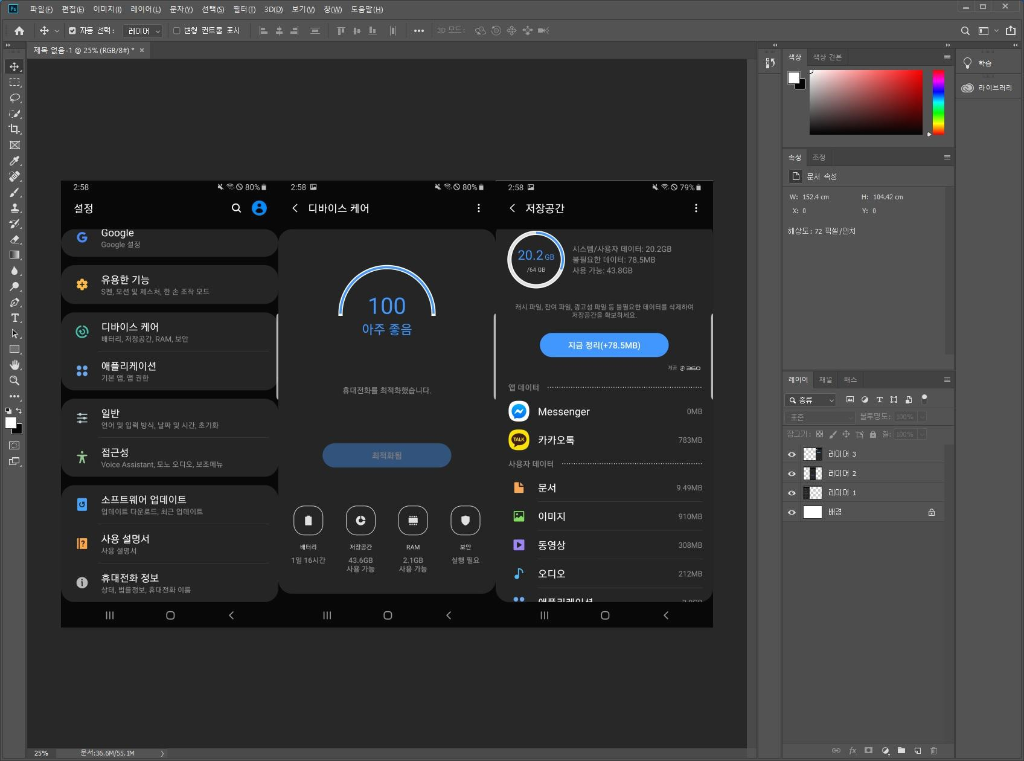
Task: Open the status bar info arrow
Action: 162,753
